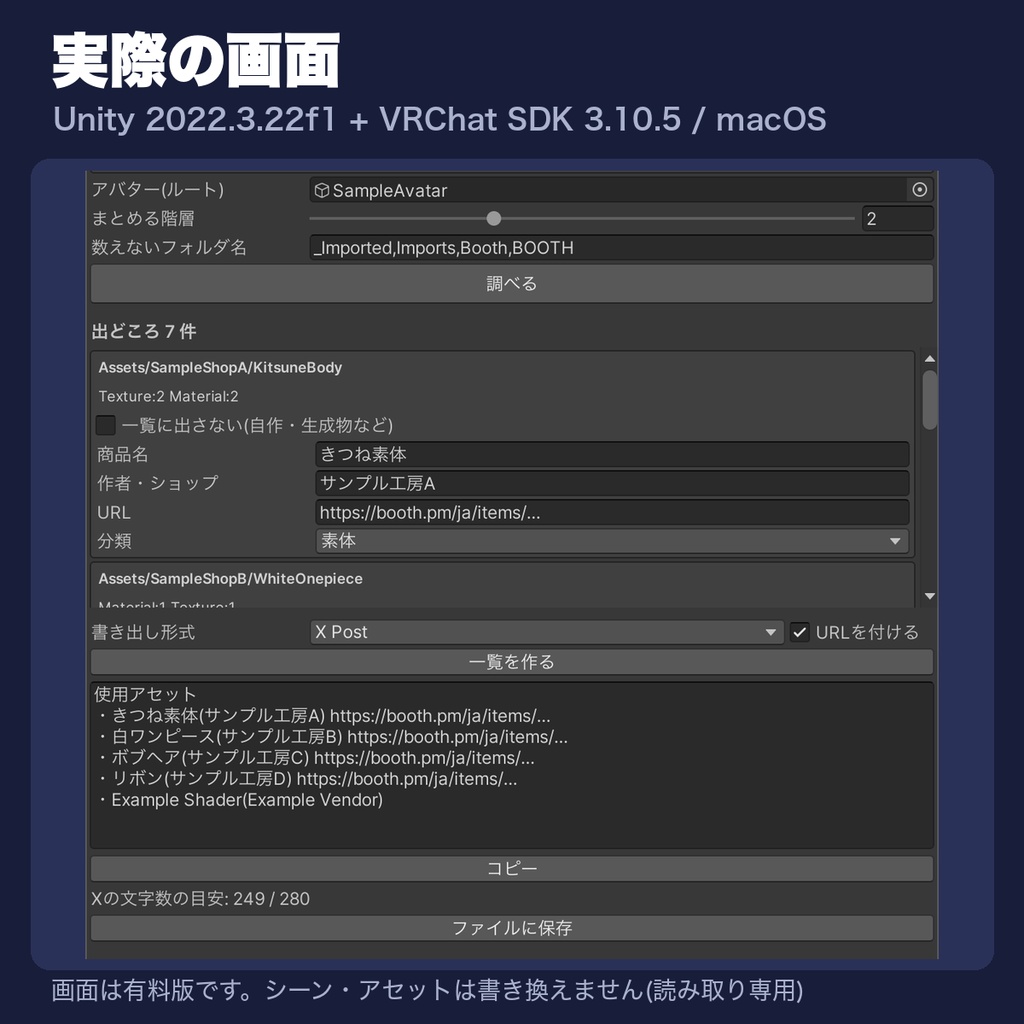Viewport: 1024px width, 1024px height.
Task: Click the まとめる階層 value field showing 2
Action: pyautogui.click(x=897, y=219)
